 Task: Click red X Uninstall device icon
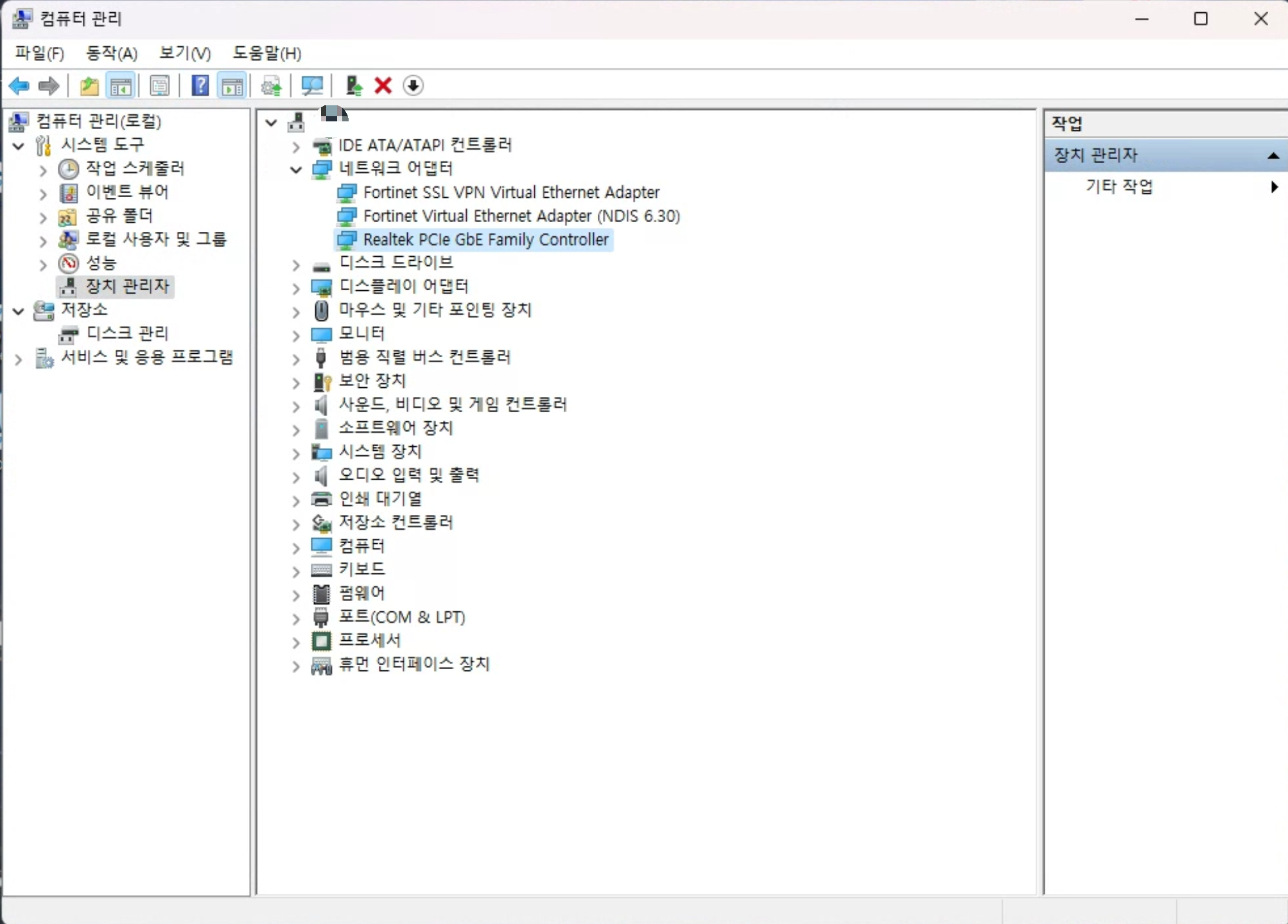click(x=383, y=85)
